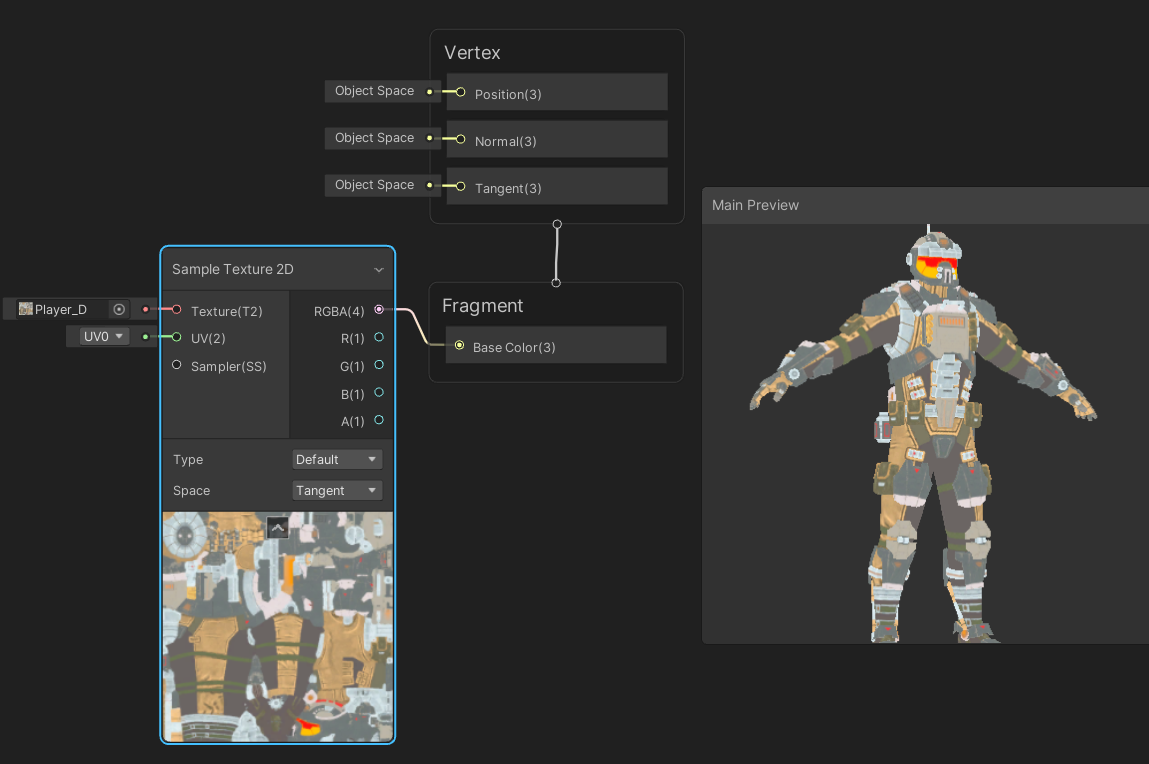This screenshot has height=764, width=1149.
Task: Select the Object Space label for Normal
Action: (x=374, y=138)
